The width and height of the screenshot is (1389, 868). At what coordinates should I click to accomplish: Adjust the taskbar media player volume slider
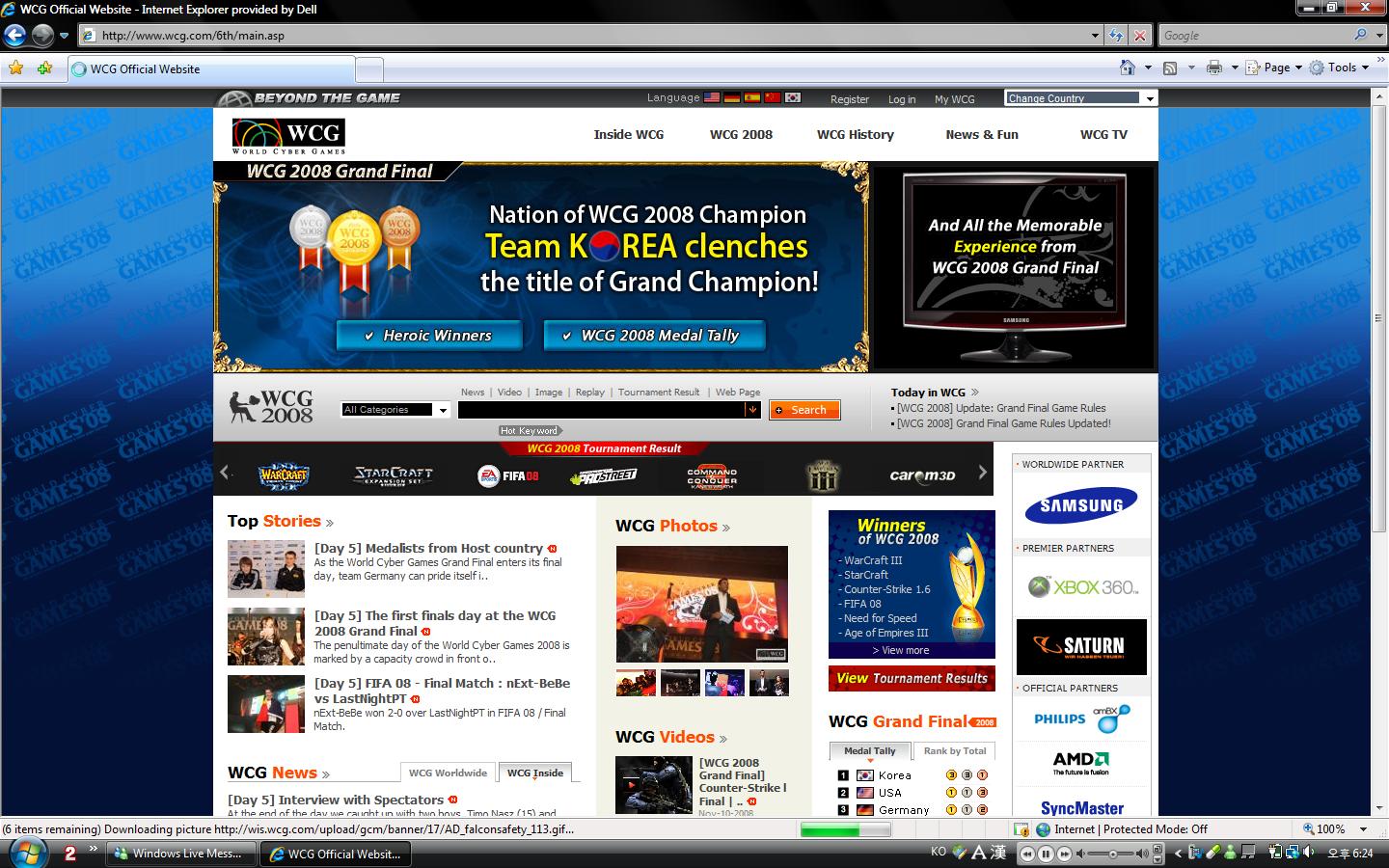pyautogui.click(x=1114, y=854)
